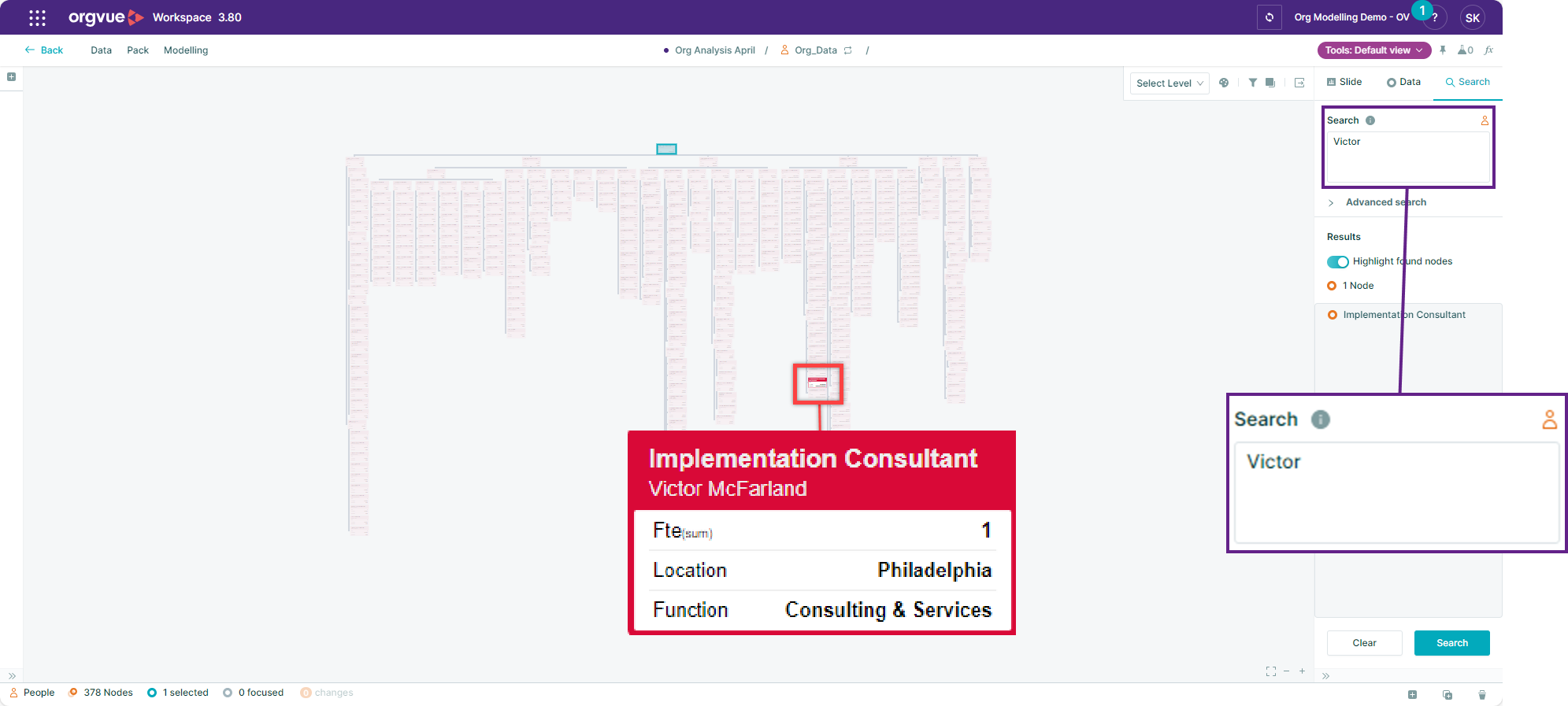The image size is (1568, 706).
Task: Select the 1 Node result radio
Action: click(x=1332, y=286)
